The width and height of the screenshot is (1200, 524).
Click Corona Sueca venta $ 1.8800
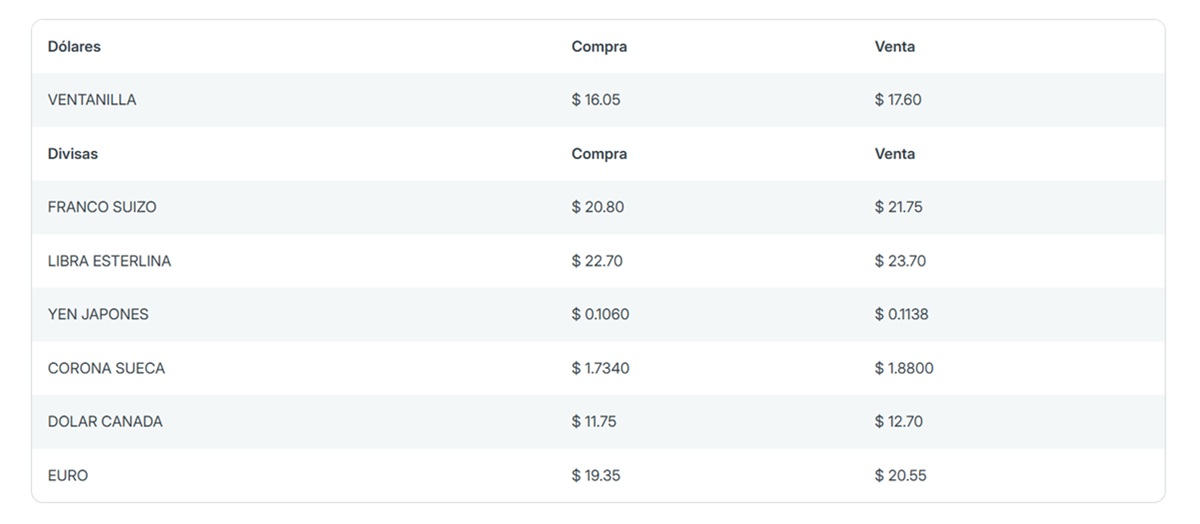(904, 368)
